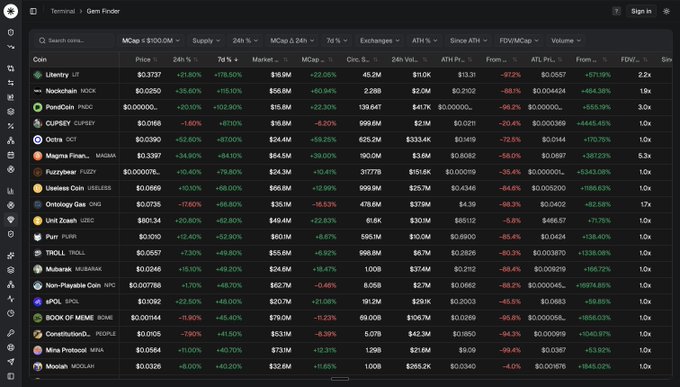Screen dimensions: 680x387
Task: Open the question mark help icon
Action: [x=616, y=11]
